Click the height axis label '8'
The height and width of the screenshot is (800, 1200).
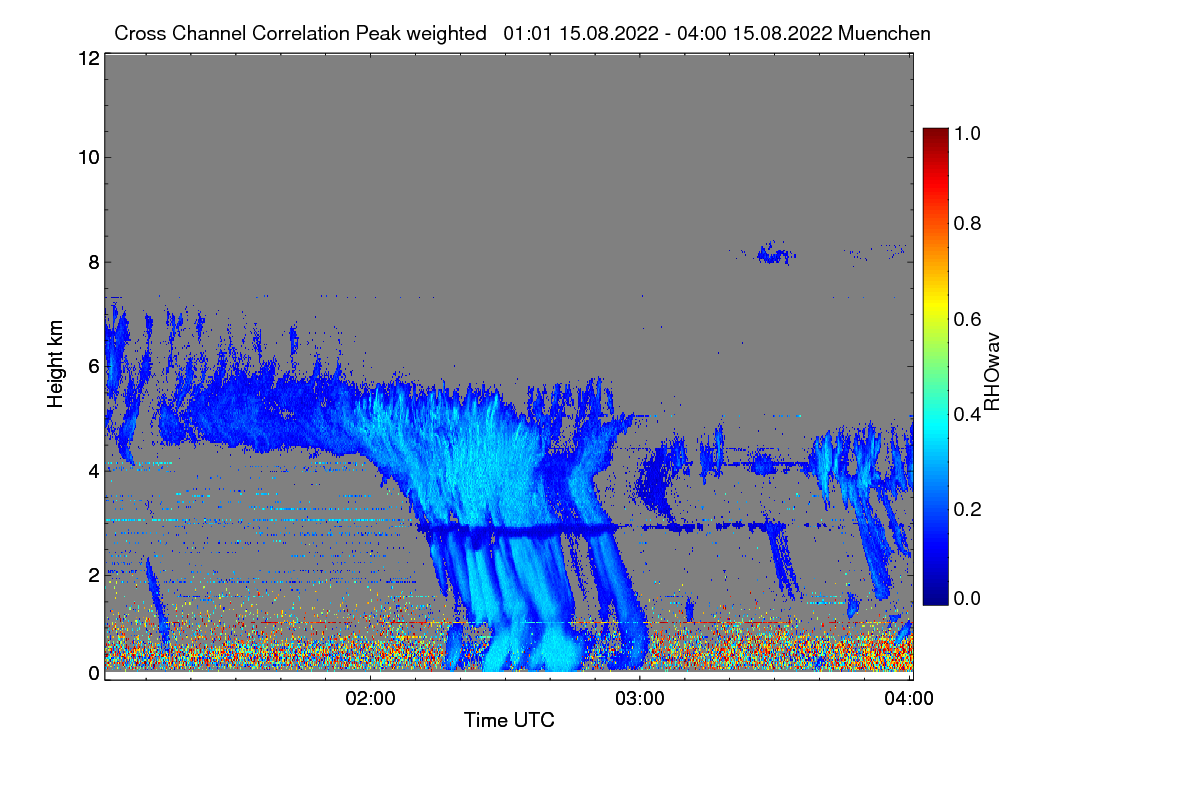[x=92, y=262]
